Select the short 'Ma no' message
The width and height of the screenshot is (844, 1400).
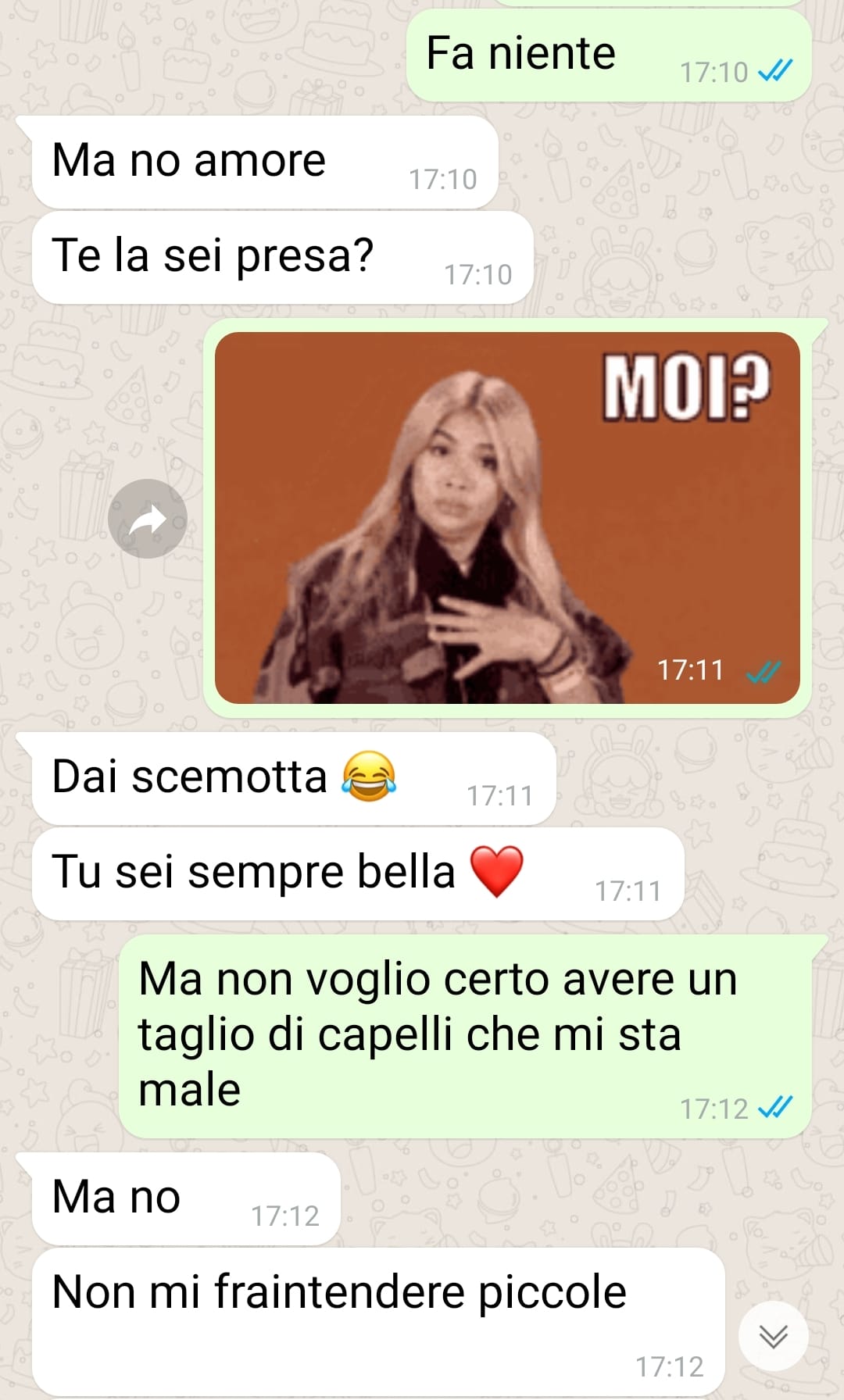[186, 1199]
